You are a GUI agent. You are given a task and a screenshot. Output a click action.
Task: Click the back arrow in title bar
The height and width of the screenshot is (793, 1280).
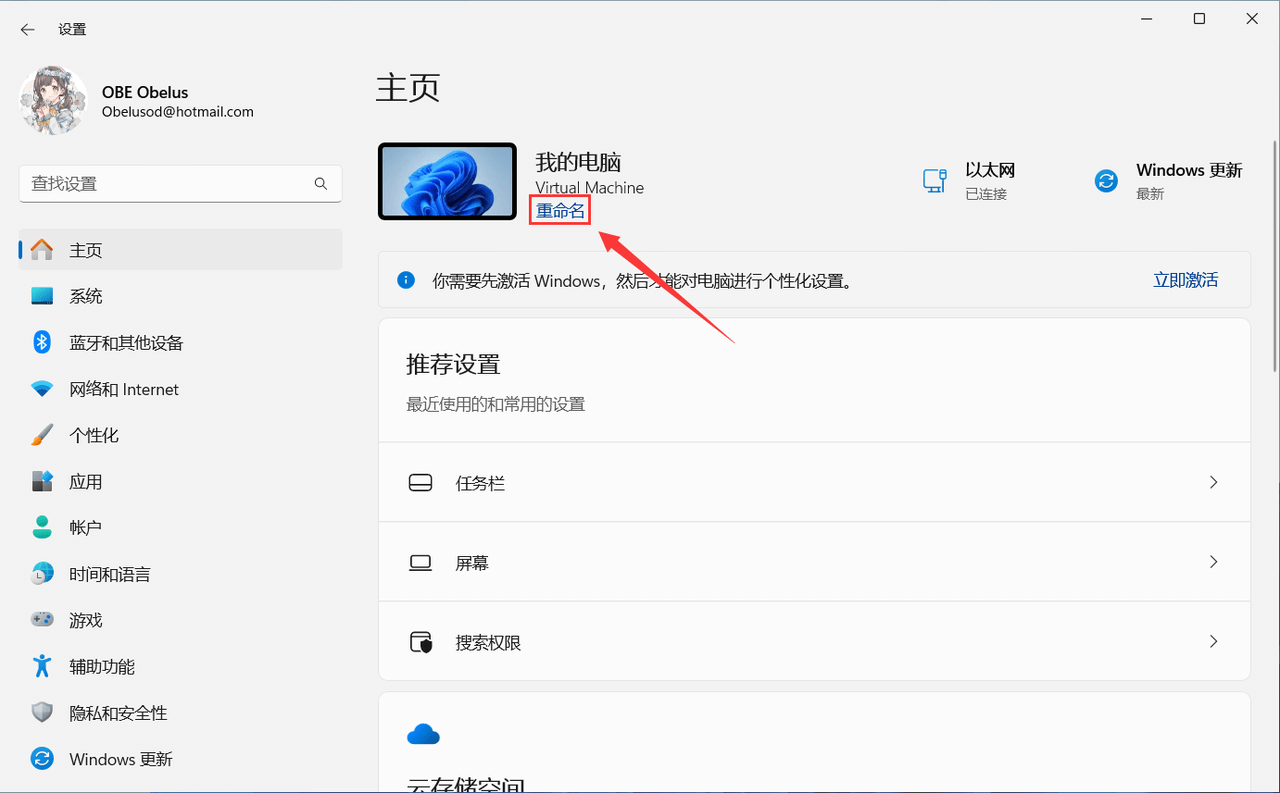27,30
